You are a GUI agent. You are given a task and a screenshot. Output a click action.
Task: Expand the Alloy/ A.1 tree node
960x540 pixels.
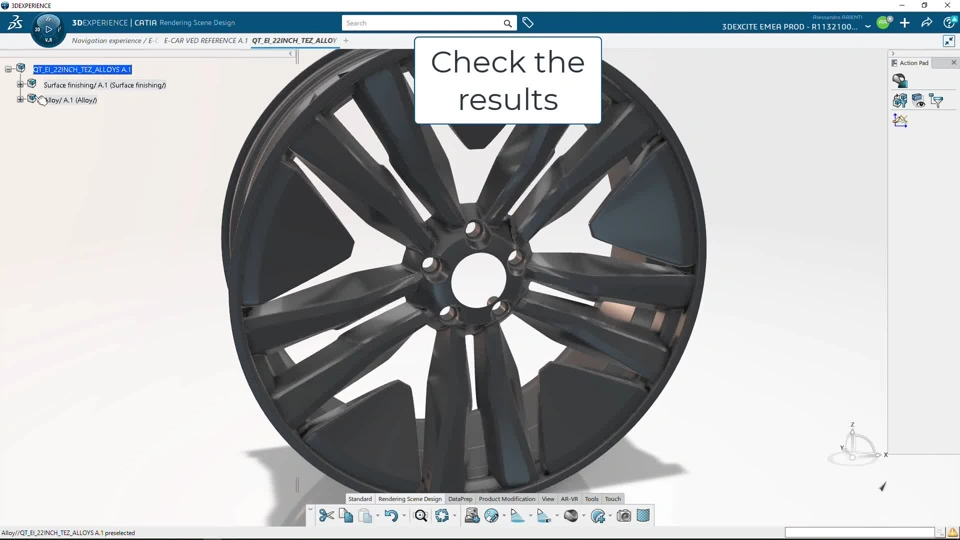tap(20, 99)
